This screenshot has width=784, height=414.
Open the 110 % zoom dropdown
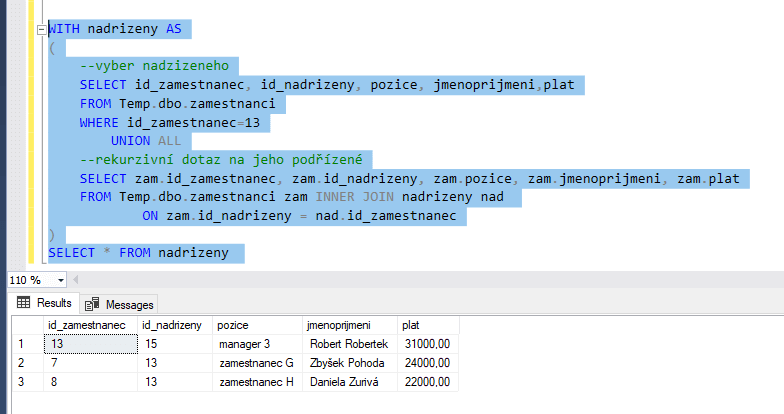click(x=60, y=280)
